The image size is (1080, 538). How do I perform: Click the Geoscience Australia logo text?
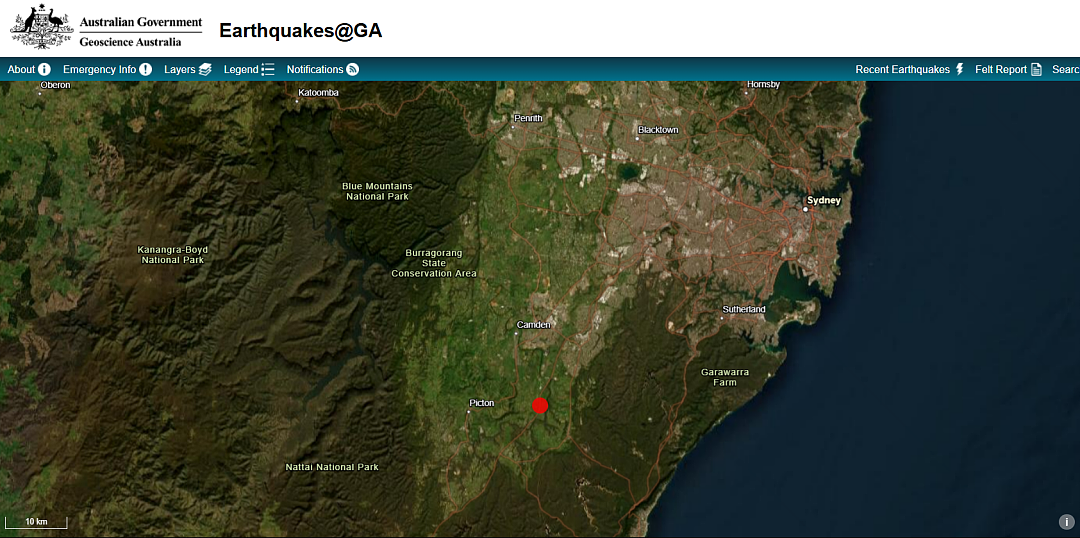(x=130, y=42)
